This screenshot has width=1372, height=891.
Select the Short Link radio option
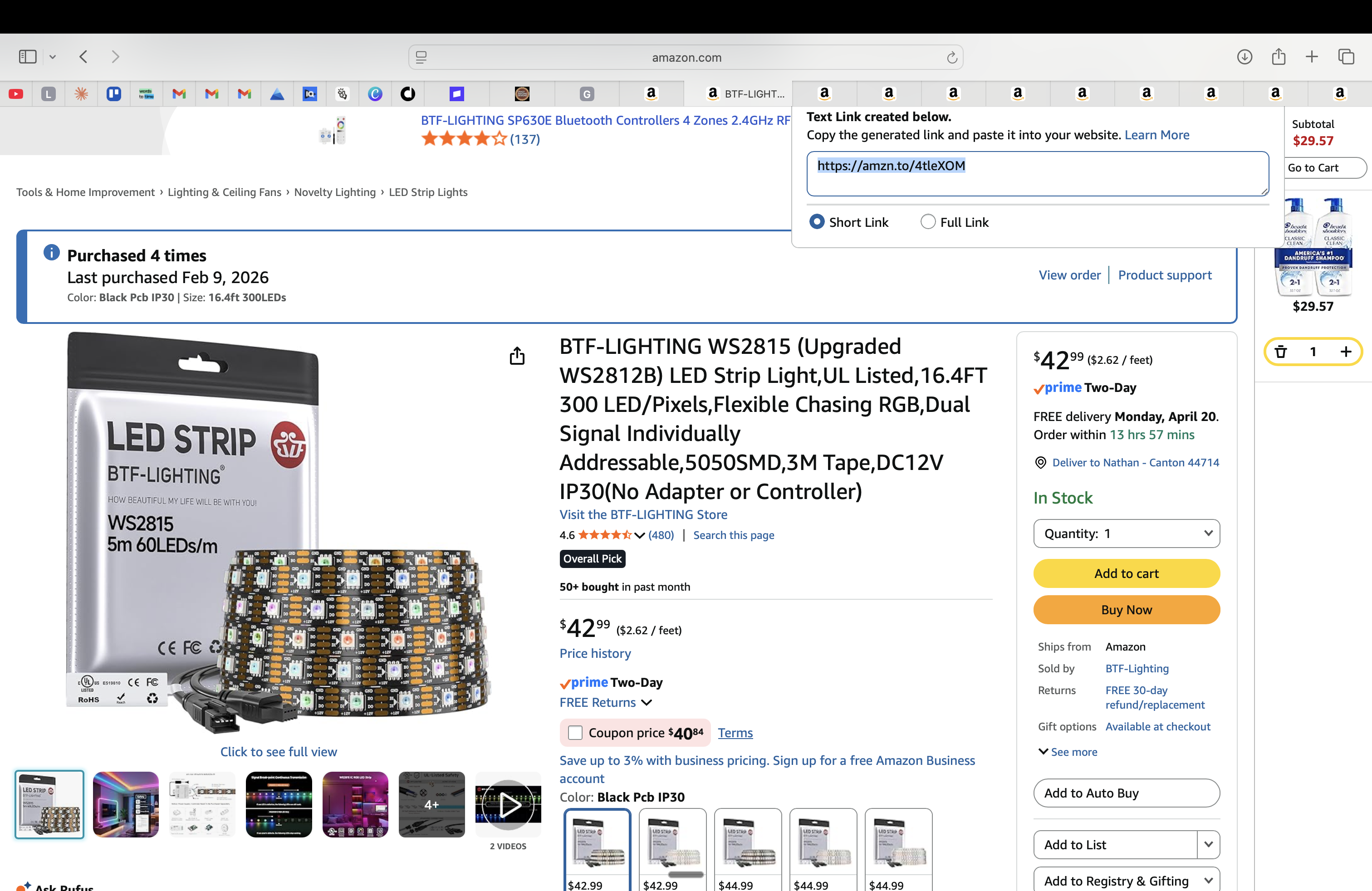coord(816,222)
